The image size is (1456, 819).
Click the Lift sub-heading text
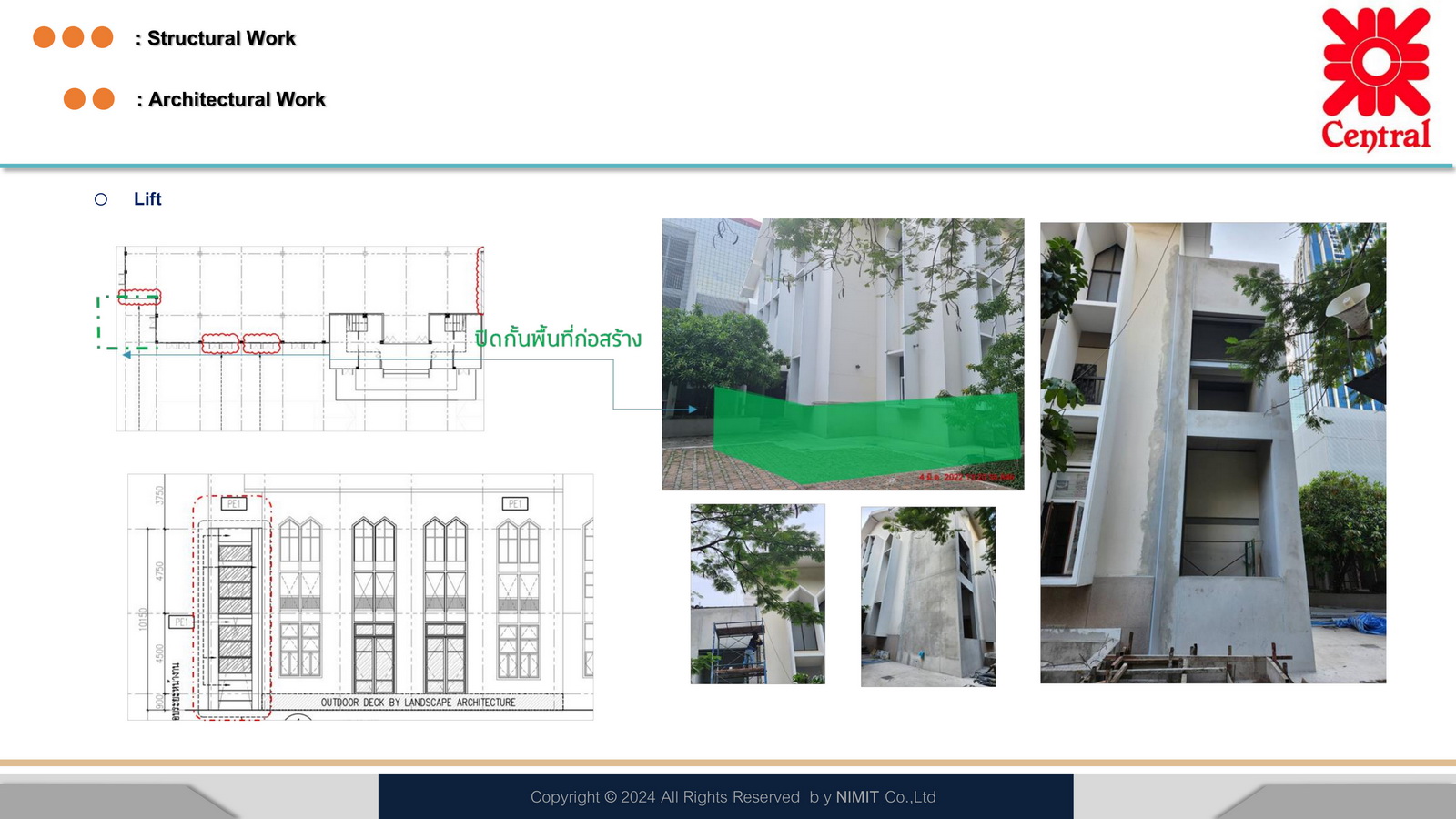(147, 199)
